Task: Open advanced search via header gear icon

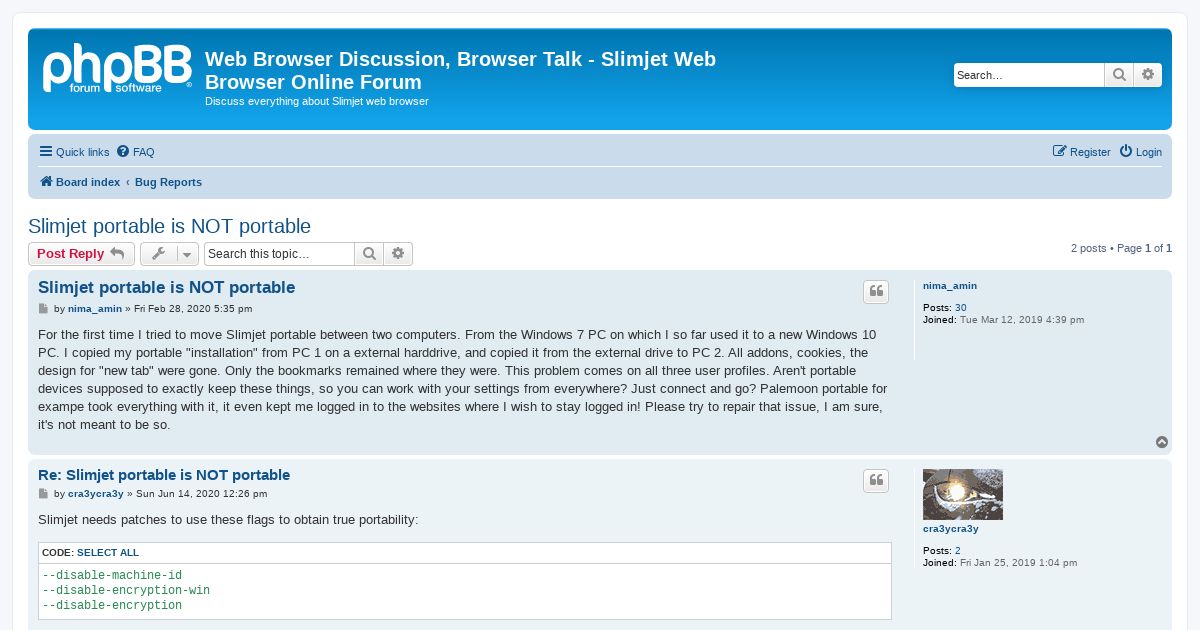Action: tap(1148, 75)
